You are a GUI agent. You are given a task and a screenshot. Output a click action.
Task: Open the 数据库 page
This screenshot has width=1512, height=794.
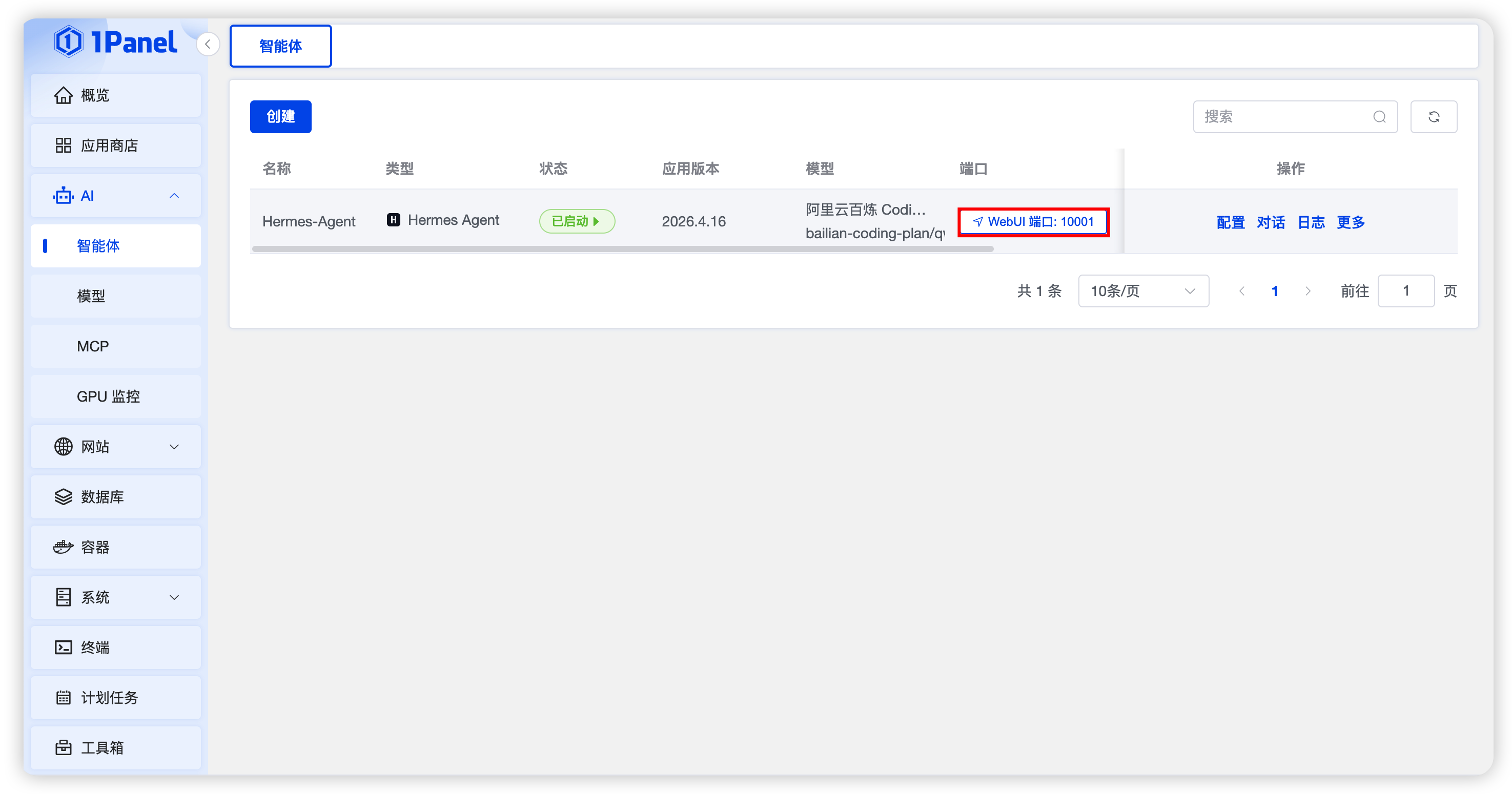[116, 497]
